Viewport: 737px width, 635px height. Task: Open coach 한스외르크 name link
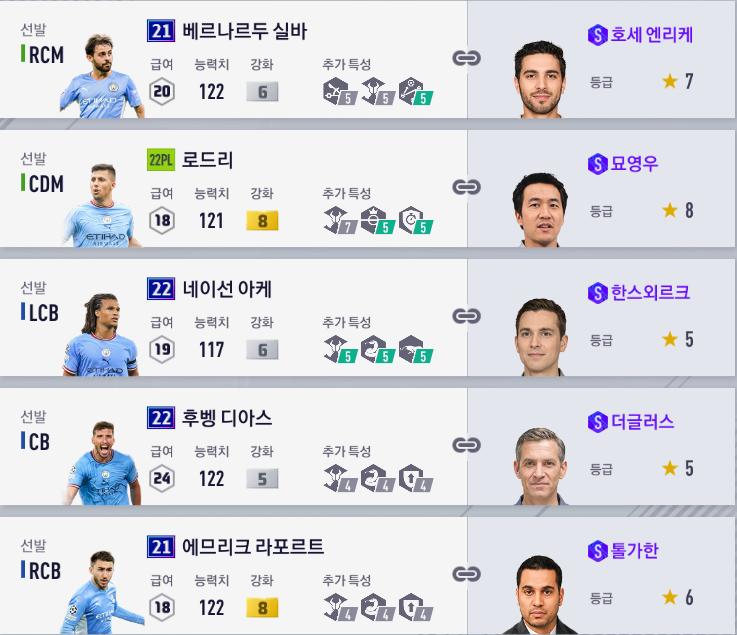click(x=650, y=292)
